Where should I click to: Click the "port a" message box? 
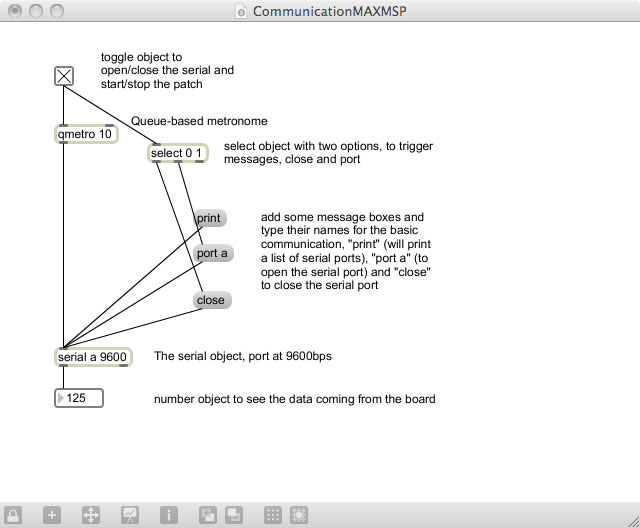pyautogui.click(x=212, y=254)
